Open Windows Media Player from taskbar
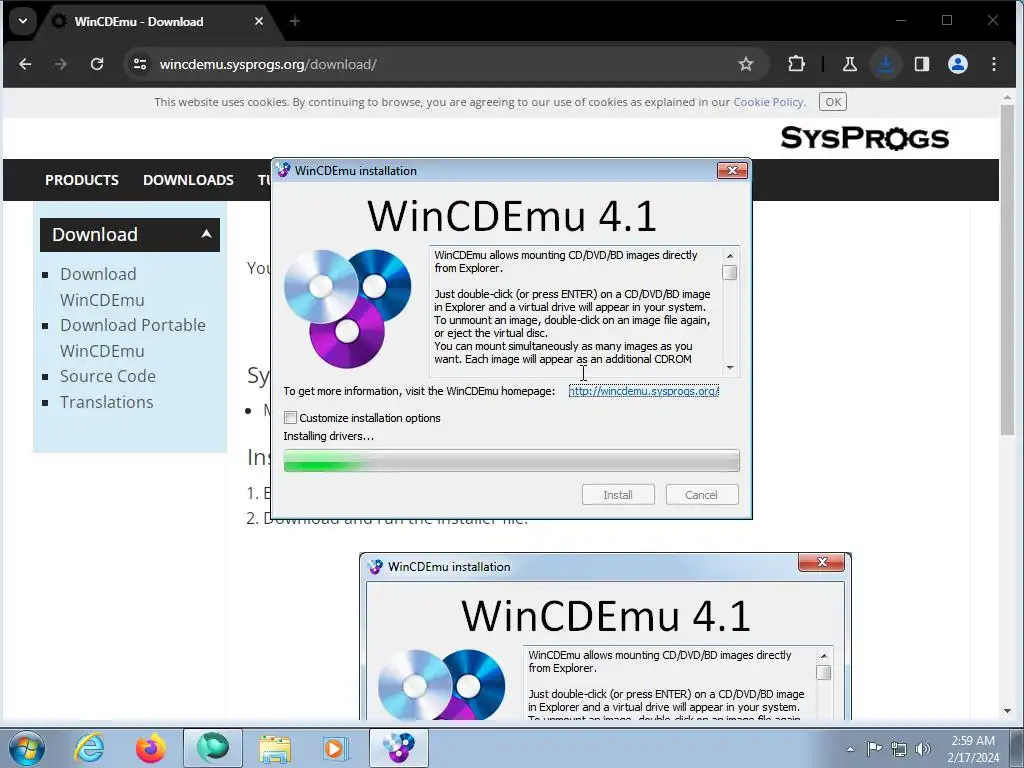1024x768 pixels. 336,748
